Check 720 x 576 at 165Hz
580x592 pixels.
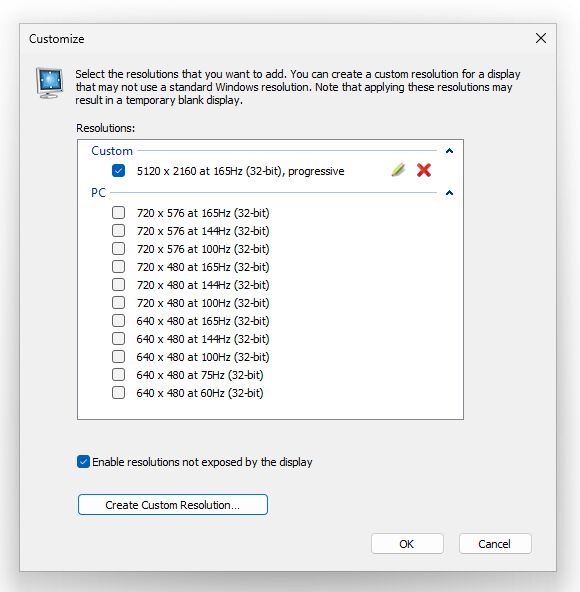point(119,213)
